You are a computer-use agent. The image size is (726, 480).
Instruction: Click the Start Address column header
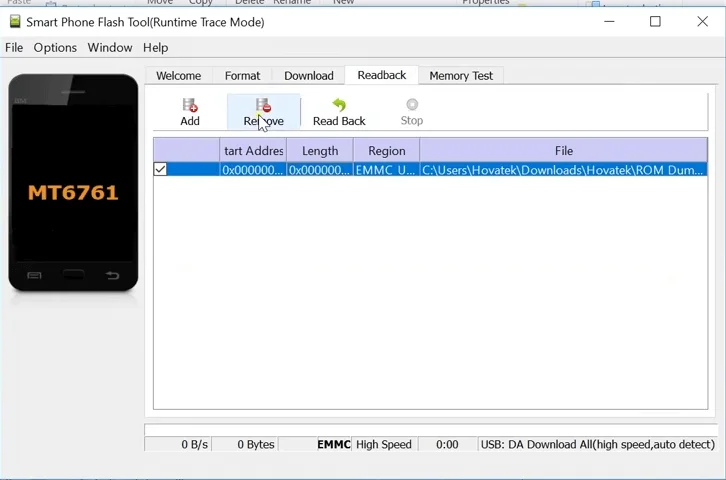click(253, 151)
